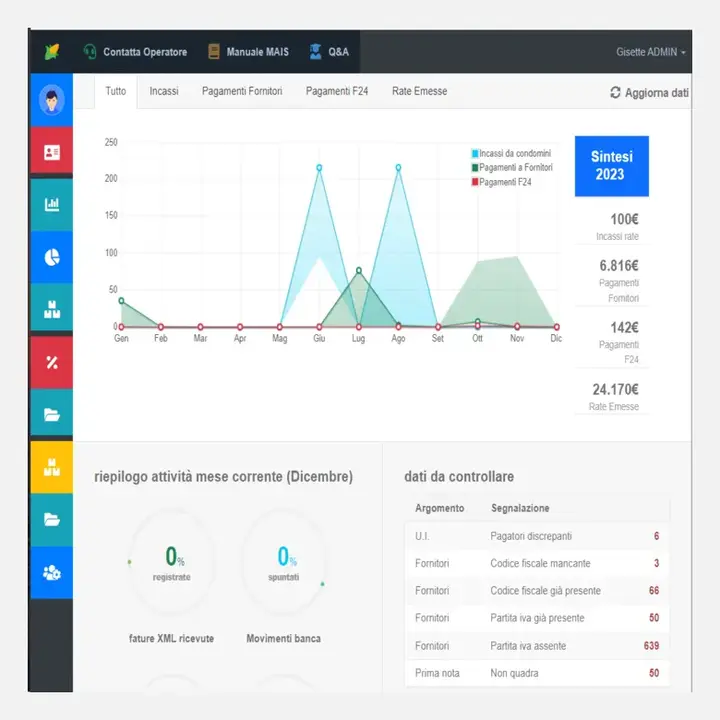Open the Manuale MAIS link
The image size is (720, 720).
click(x=248, y=52)
